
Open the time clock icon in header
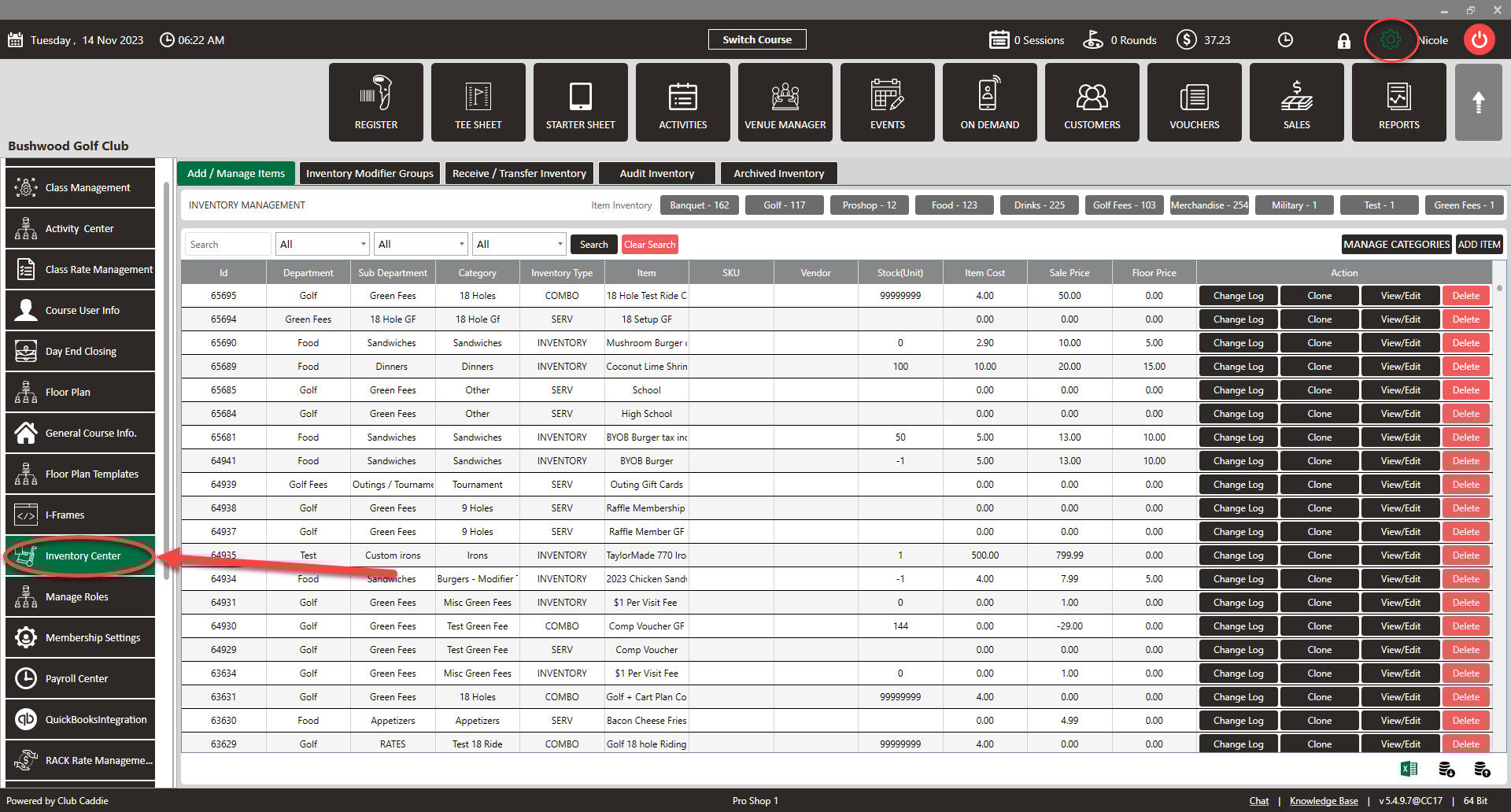pos(1285,39)
